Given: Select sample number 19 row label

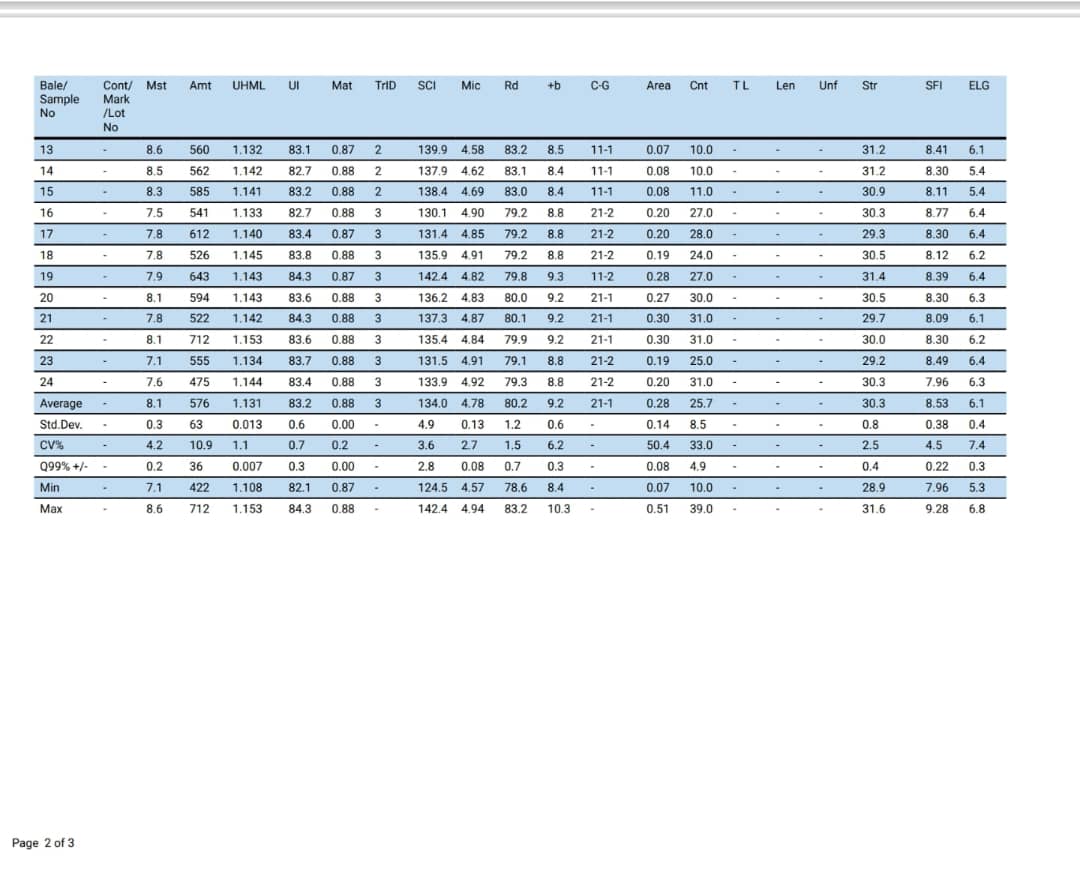Looking at the screenshot, I should click(46, 276).
